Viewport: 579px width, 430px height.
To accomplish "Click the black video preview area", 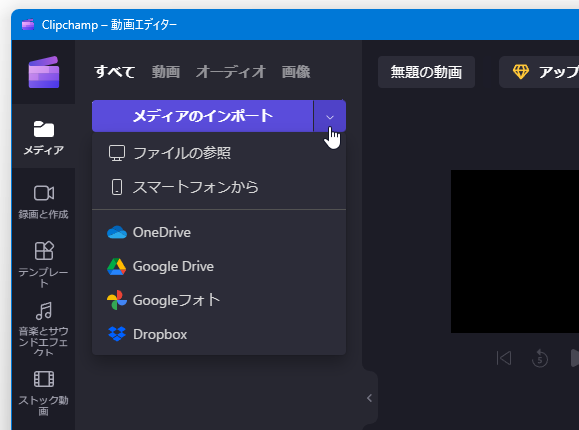I will coord(515,251).
